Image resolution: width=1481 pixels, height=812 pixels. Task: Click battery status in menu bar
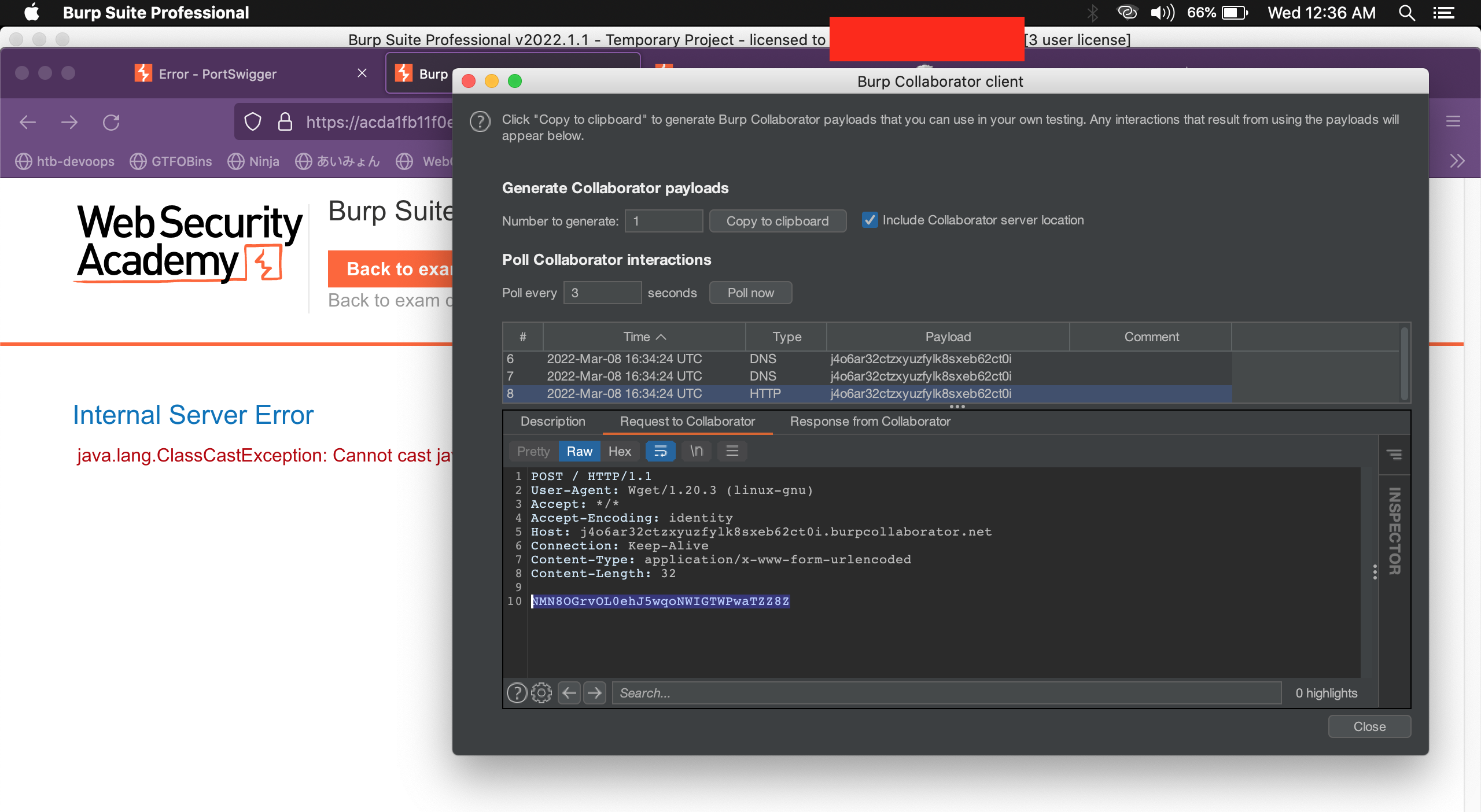pos(1218,13)
